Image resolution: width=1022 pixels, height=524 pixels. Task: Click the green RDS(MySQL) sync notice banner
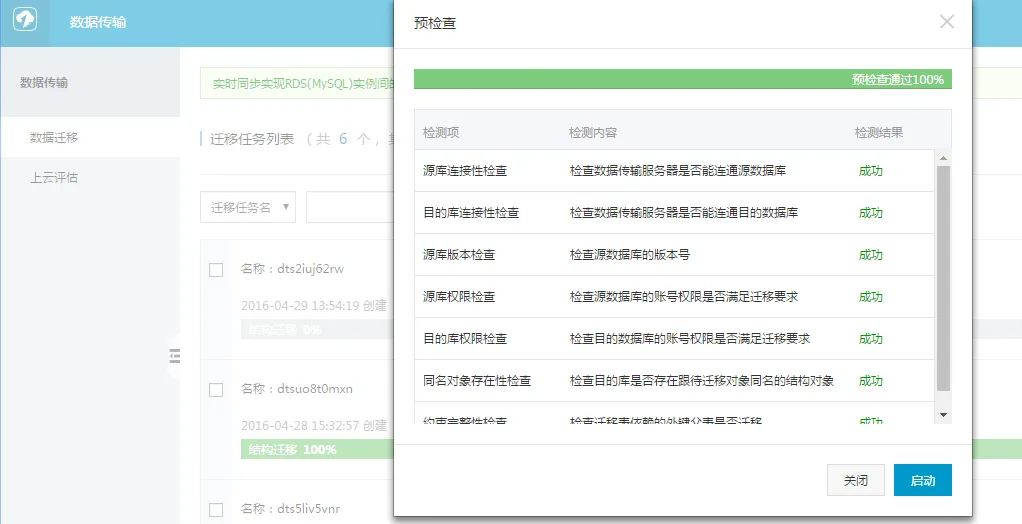[297, 84]
